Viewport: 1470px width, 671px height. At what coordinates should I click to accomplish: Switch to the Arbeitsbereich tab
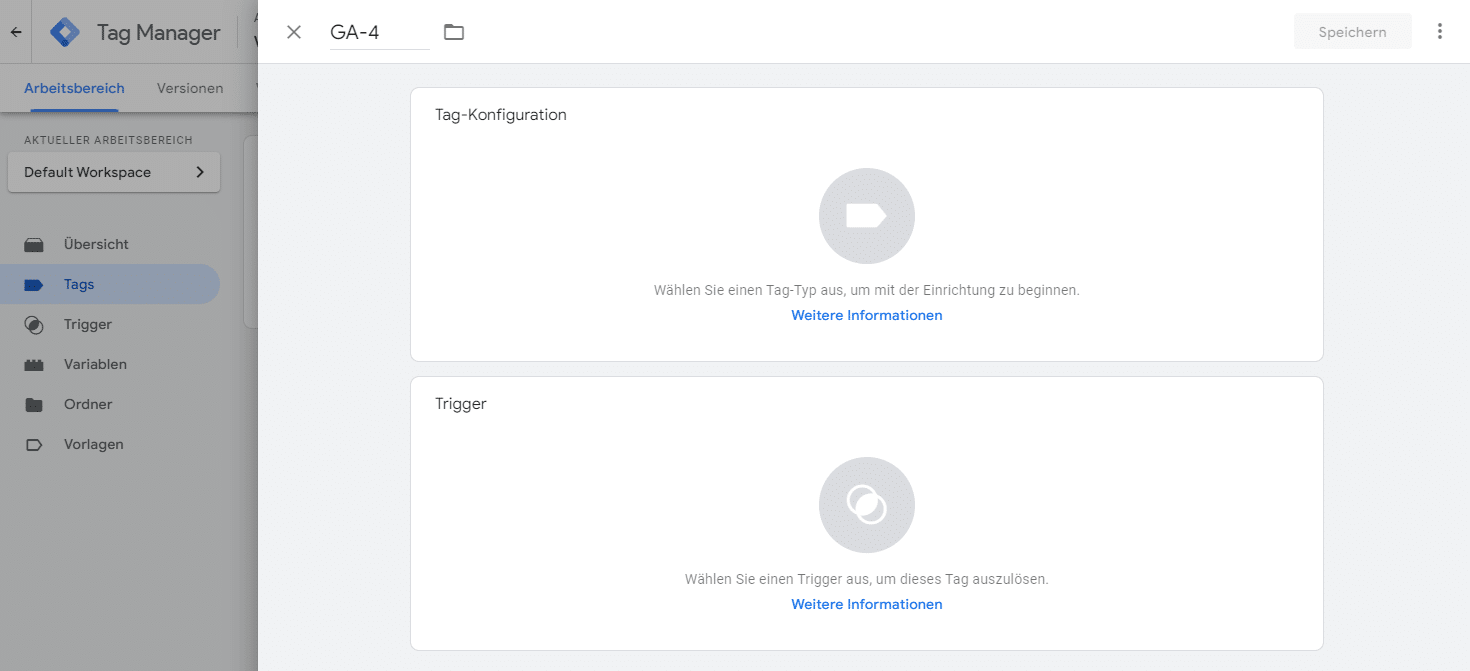pos(74,88)
